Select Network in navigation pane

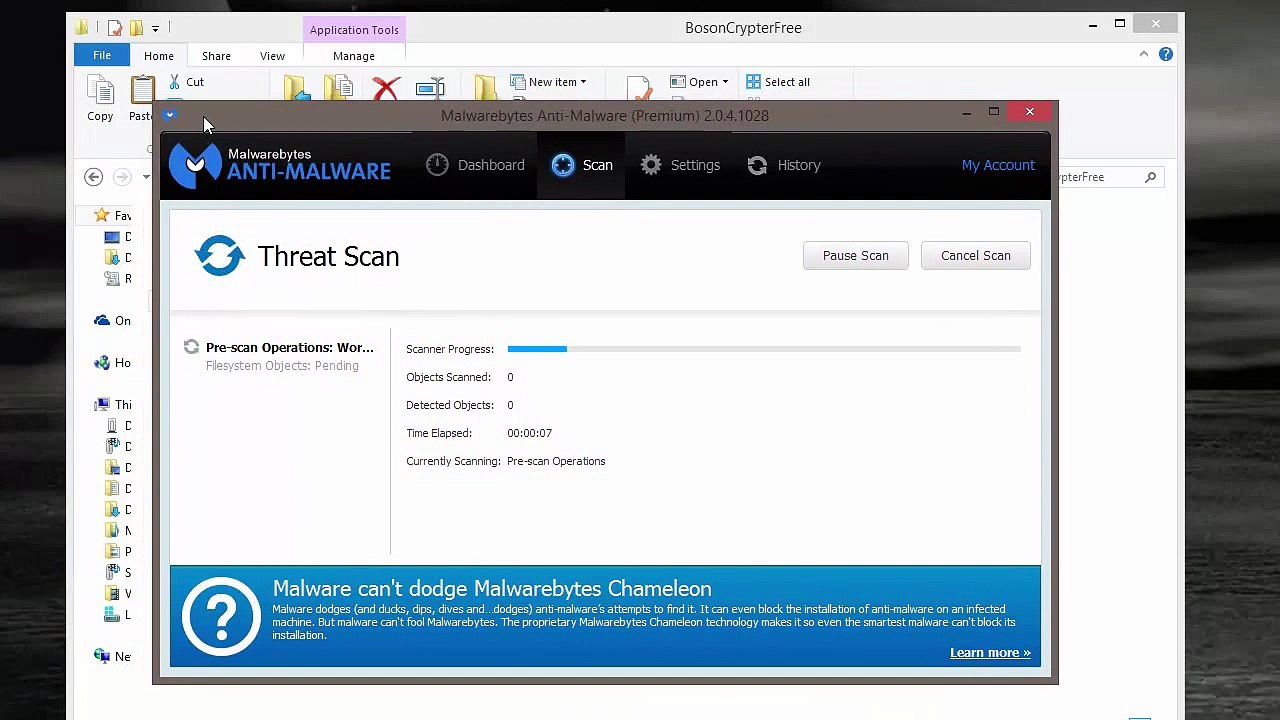(x=113, y=656)
